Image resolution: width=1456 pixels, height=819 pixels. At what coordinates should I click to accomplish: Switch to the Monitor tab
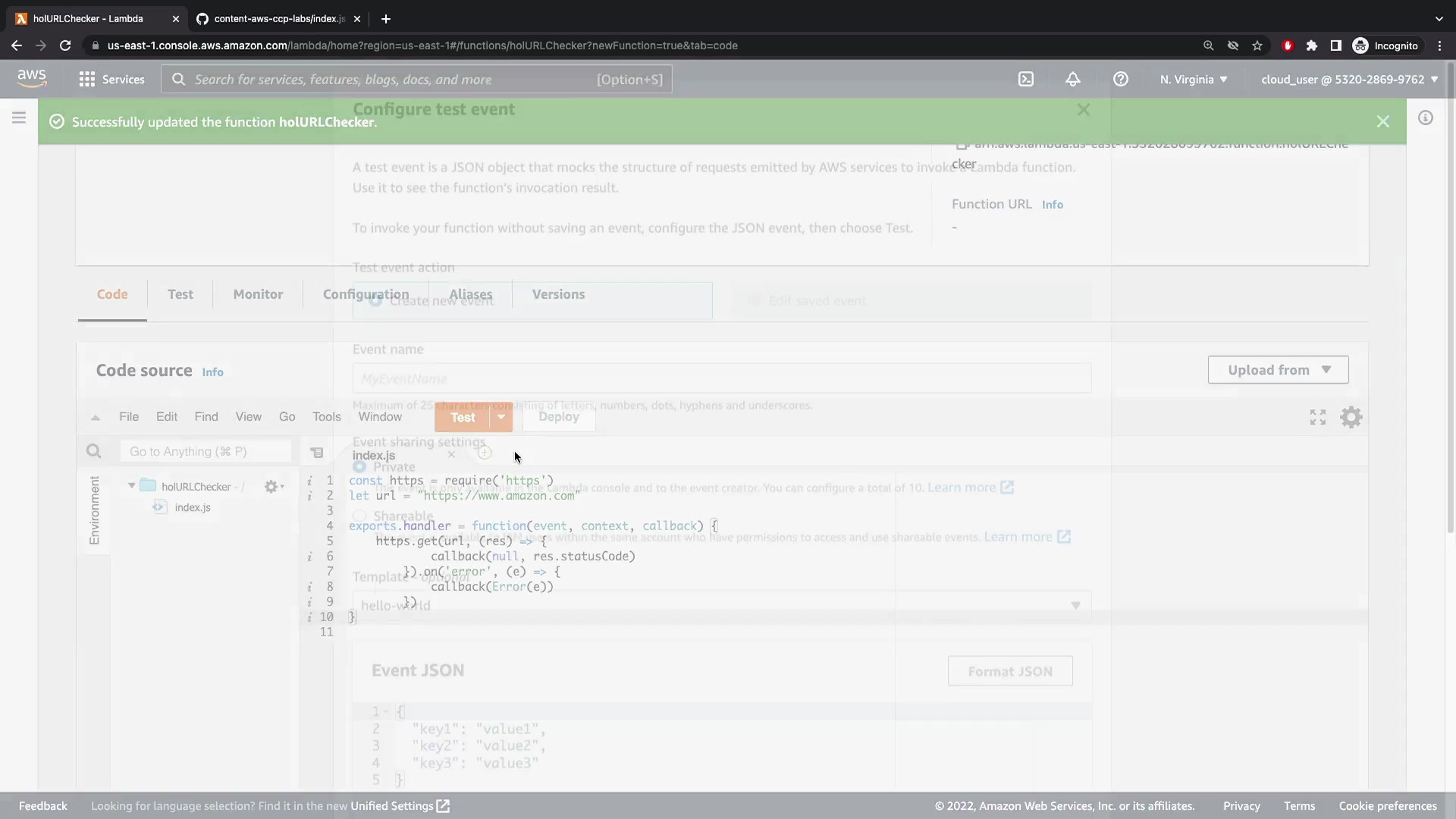258,294
